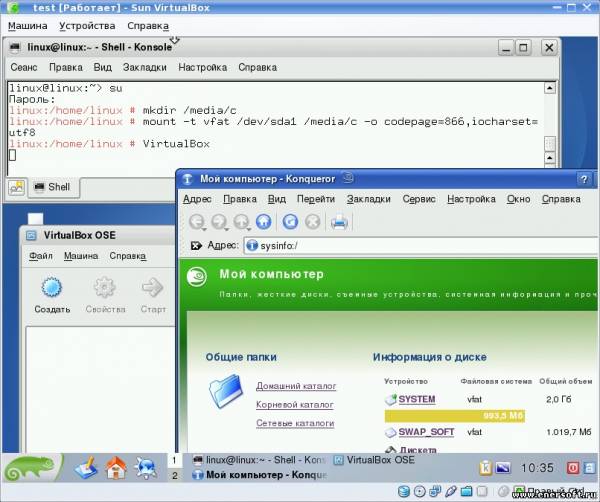This screenshot has height=502, width=600.
Task: Launch the web browser globe icon in panel
Action: [146, 468]
